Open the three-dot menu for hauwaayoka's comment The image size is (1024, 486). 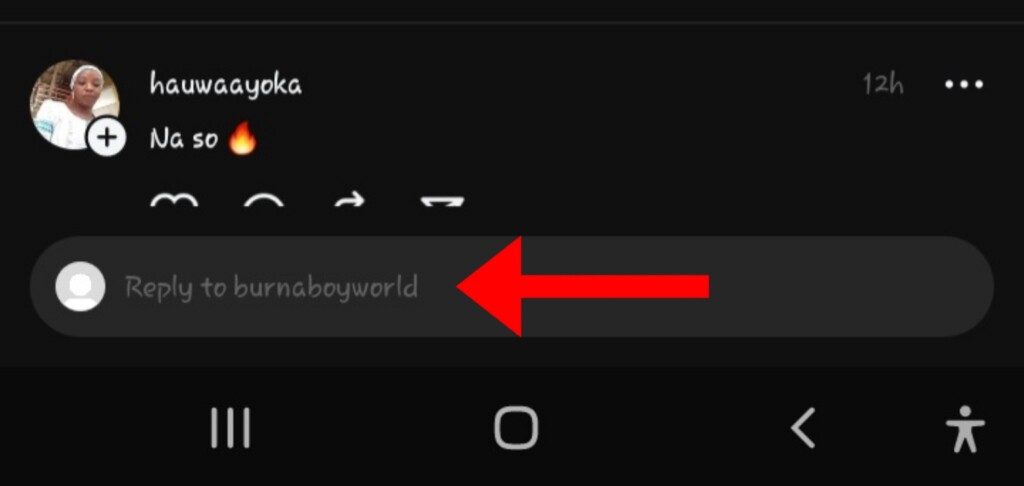(964, 84)
